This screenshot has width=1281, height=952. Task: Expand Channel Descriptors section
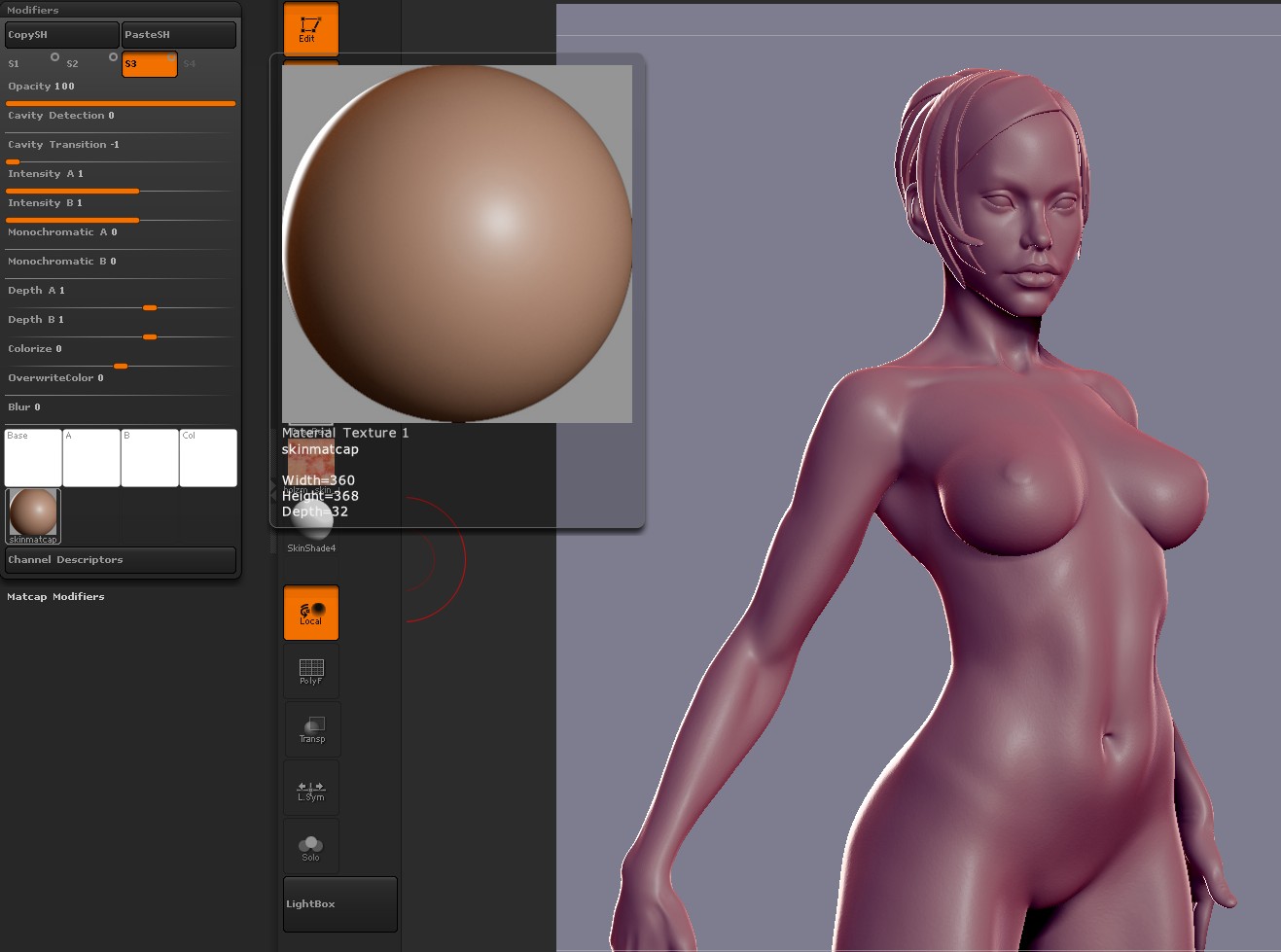coord(120,560)
